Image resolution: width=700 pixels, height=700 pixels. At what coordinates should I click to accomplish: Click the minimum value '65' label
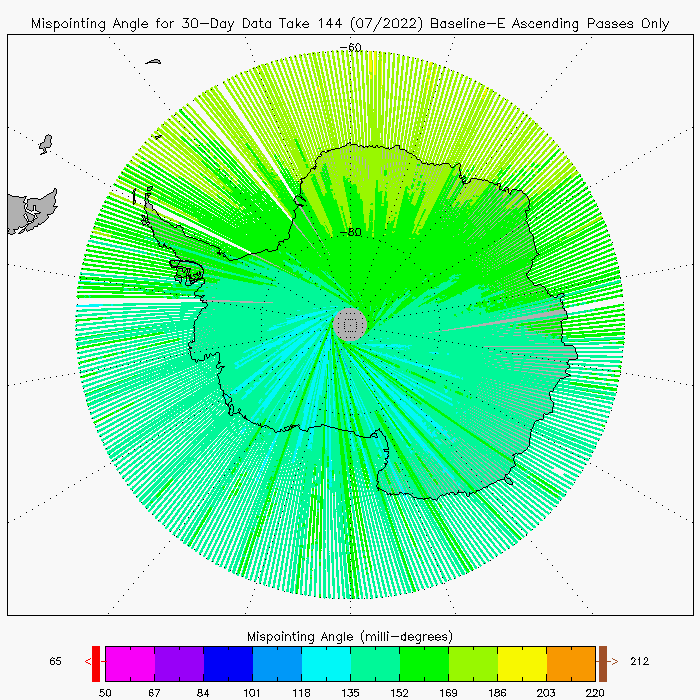[x=55, y=661]
